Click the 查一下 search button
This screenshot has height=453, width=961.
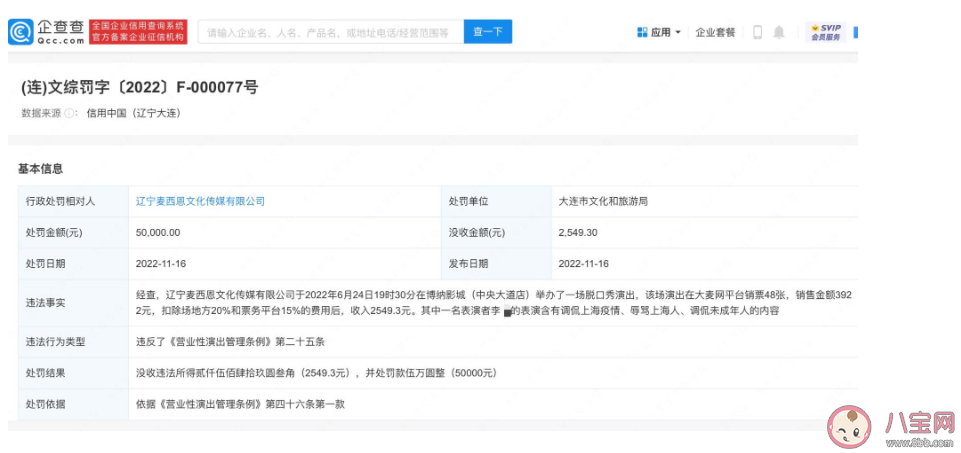(488, 32)
